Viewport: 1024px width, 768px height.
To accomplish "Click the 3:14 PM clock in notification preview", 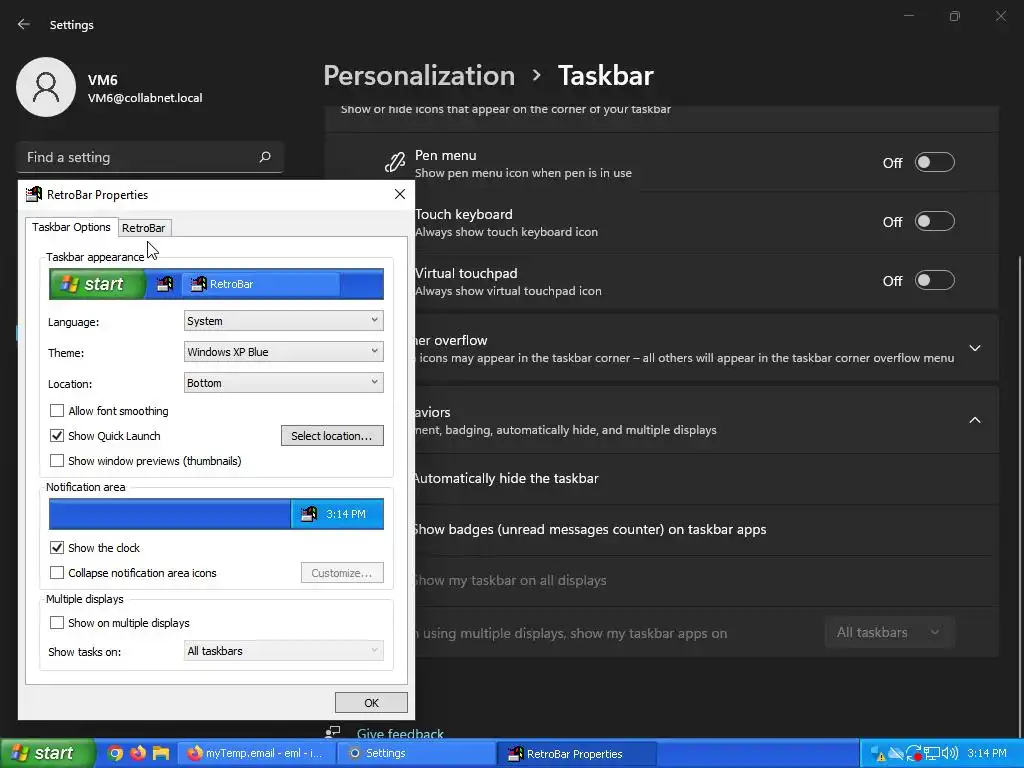I will tap(346, 514).
